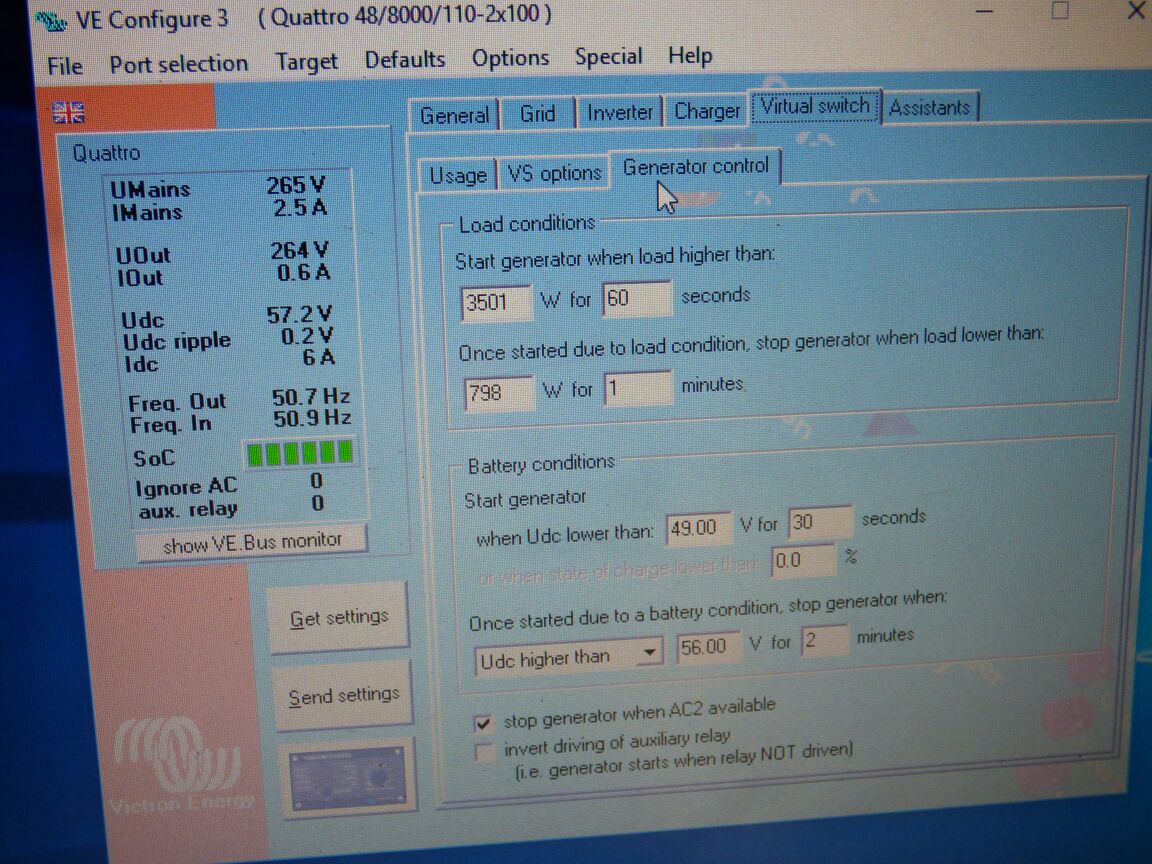The height and width of the screenshot is (864, 1152).
Task: Click the UK flag language icon
Action: coord(68,112)
